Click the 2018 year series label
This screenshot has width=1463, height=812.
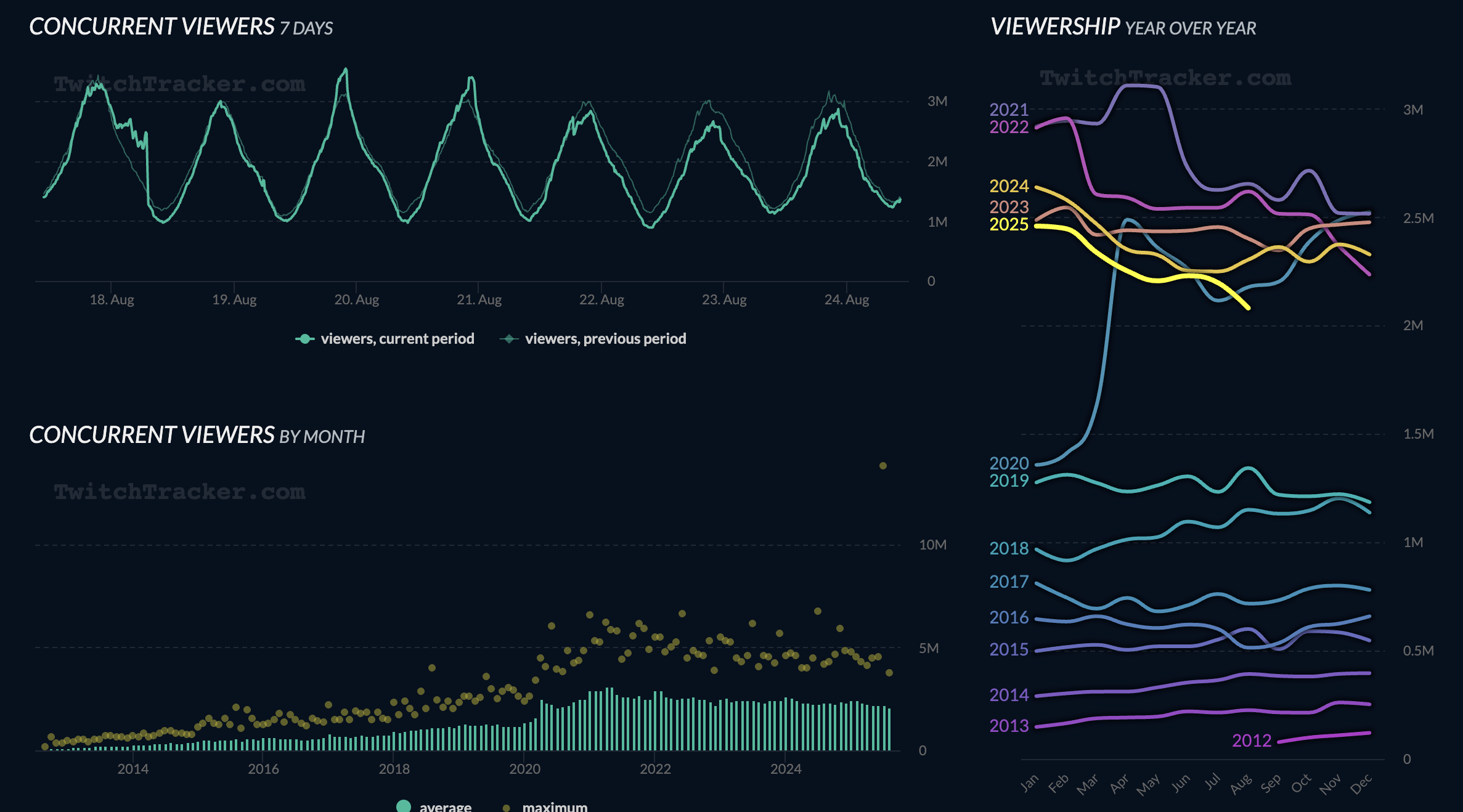click(x=1009, y=548)
